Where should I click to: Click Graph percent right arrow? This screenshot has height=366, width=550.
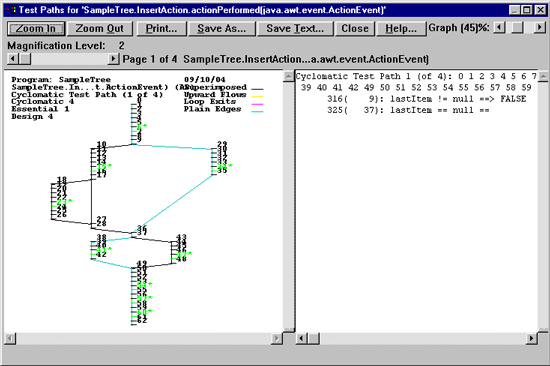(539, 27)
